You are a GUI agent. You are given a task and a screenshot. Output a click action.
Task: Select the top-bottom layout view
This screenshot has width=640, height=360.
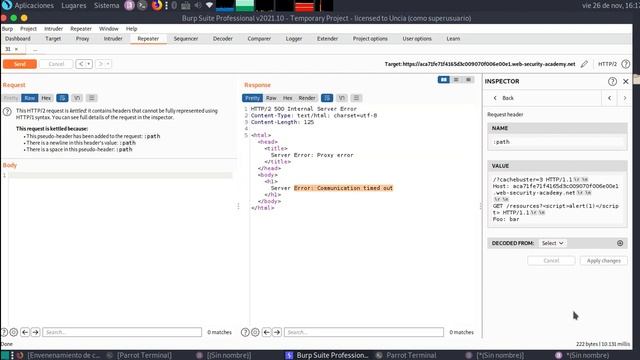pos(456,80)
